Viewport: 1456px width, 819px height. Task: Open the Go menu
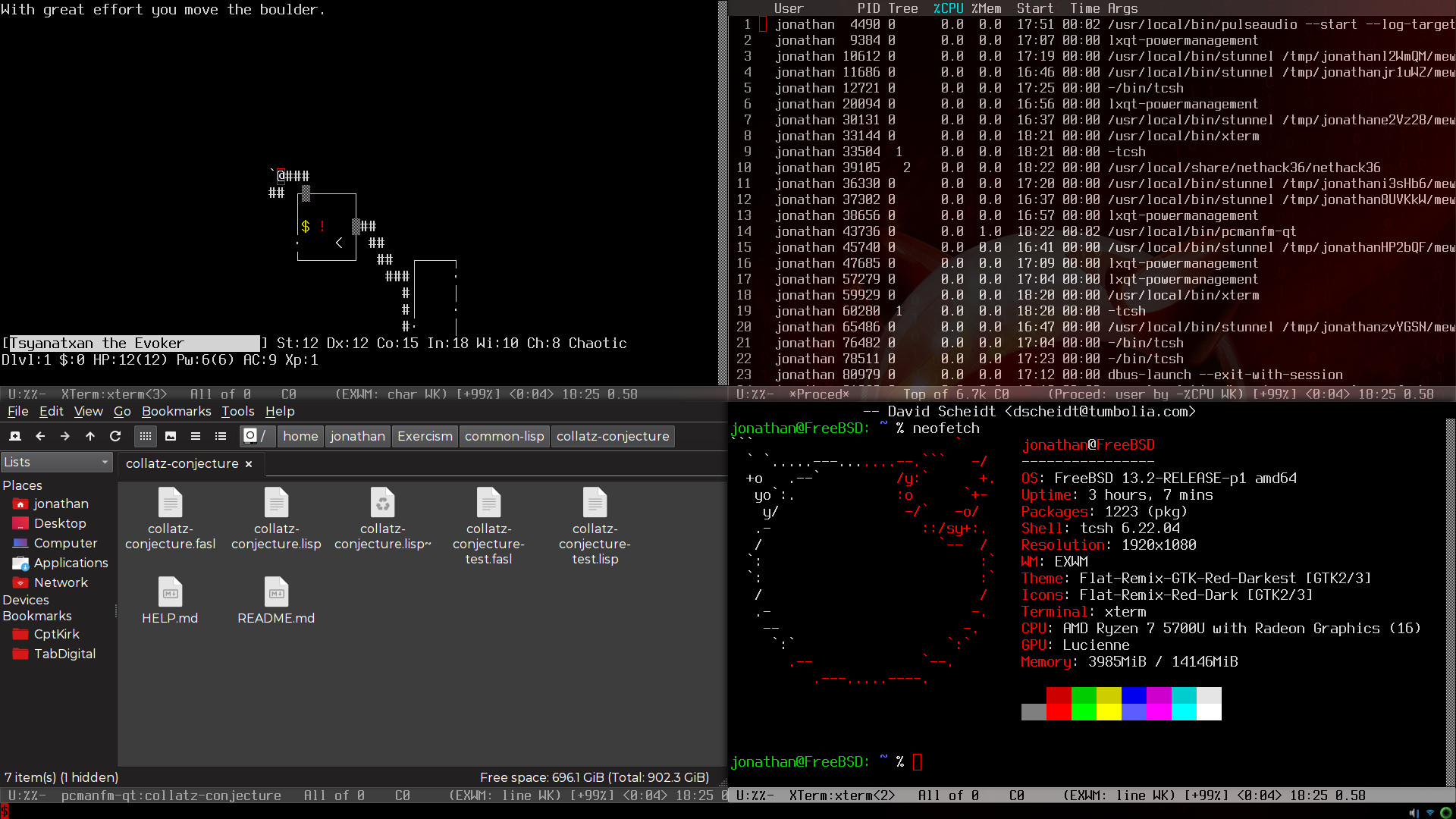pyautogui.click(x=122, y=411)
